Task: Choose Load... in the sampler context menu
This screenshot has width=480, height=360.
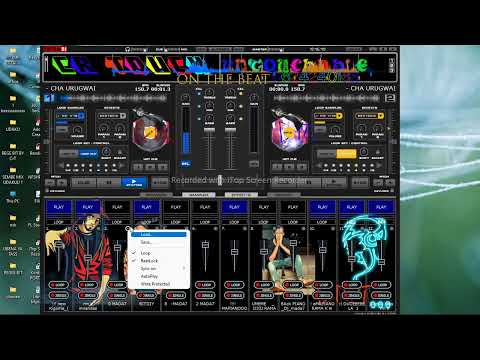Action: point(159,234)
